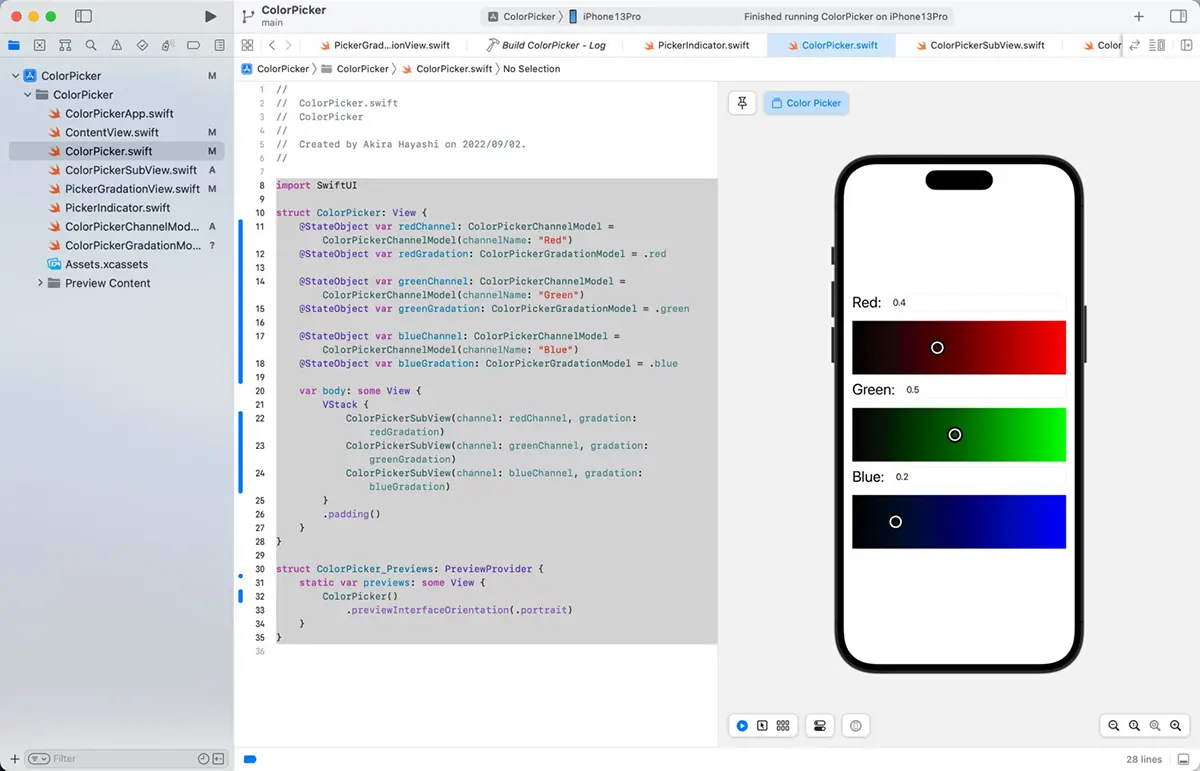The image size is (1200, 771).
Task: Open the iPhone13Pro run destination selector
Action: point(611,17)
